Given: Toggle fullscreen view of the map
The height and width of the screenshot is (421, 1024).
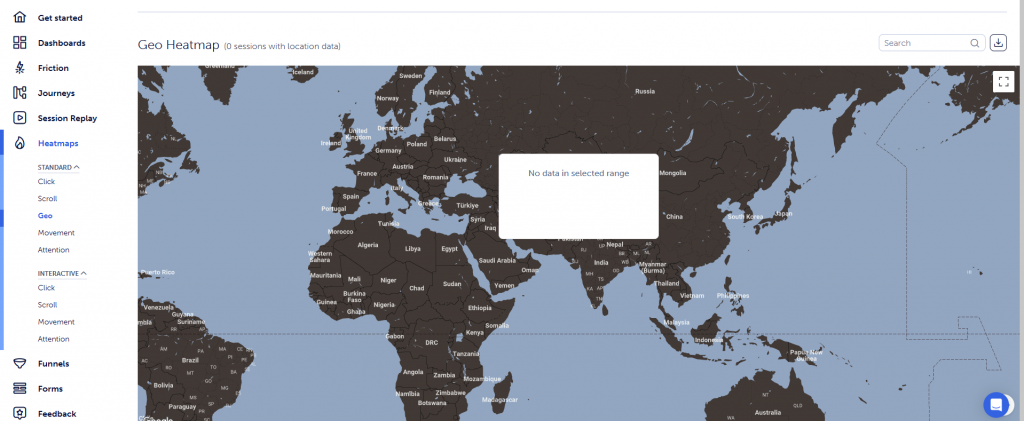Looking at the screenshot, I should 1004,82.
